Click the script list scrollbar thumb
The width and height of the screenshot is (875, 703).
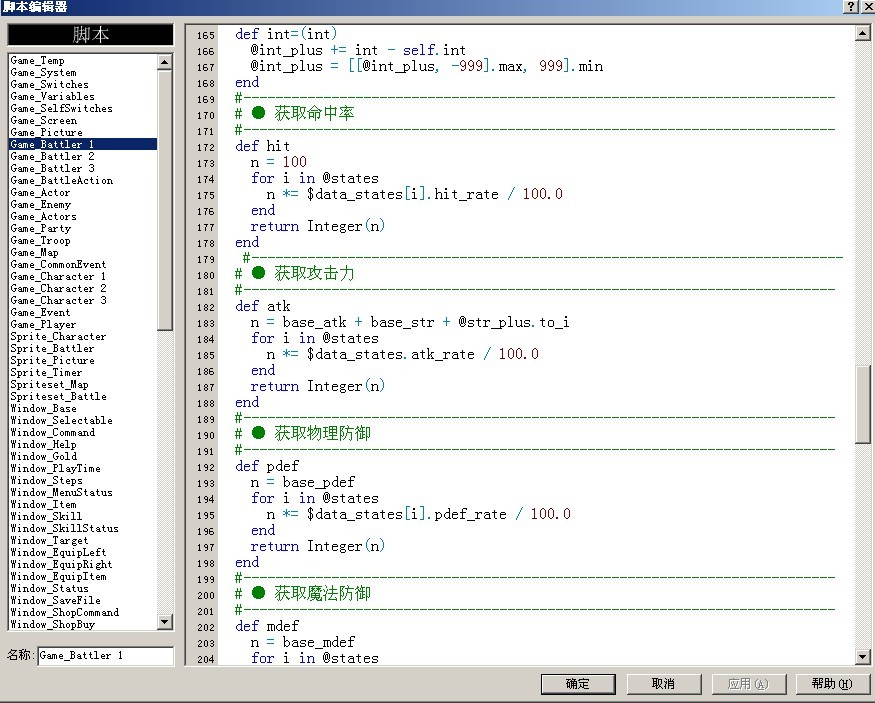point(165,200)
